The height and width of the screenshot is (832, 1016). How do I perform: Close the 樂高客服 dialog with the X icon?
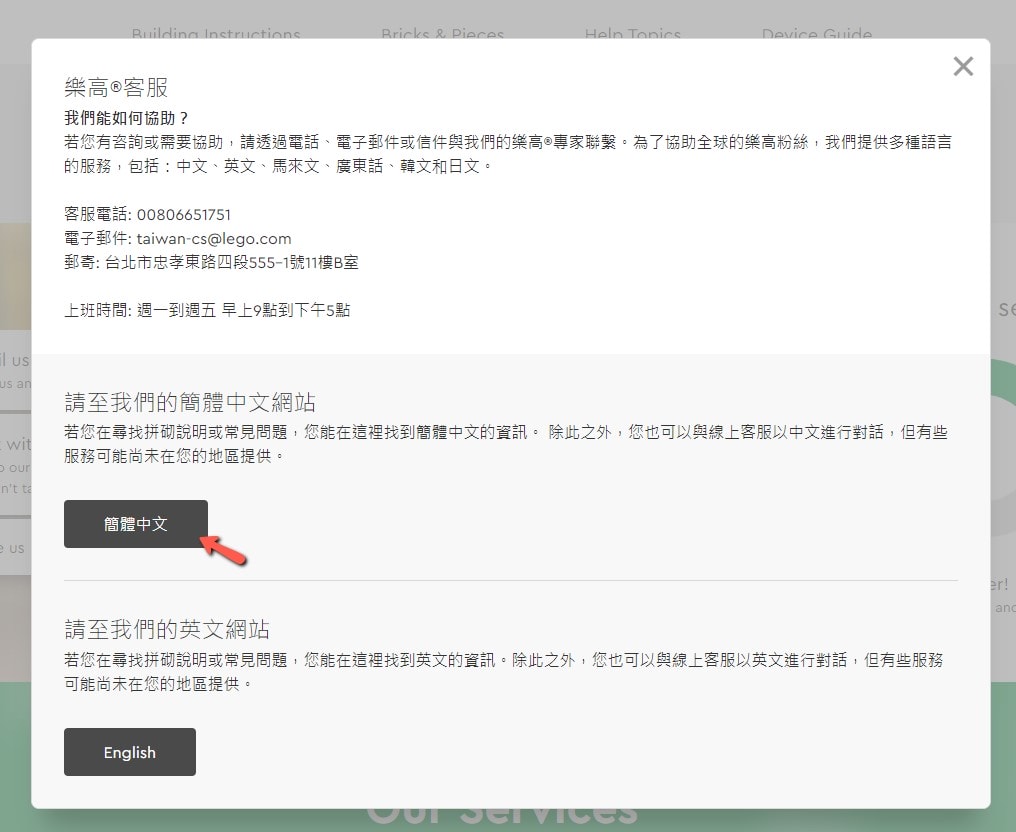pyautogui.click(x=963, y=66)
